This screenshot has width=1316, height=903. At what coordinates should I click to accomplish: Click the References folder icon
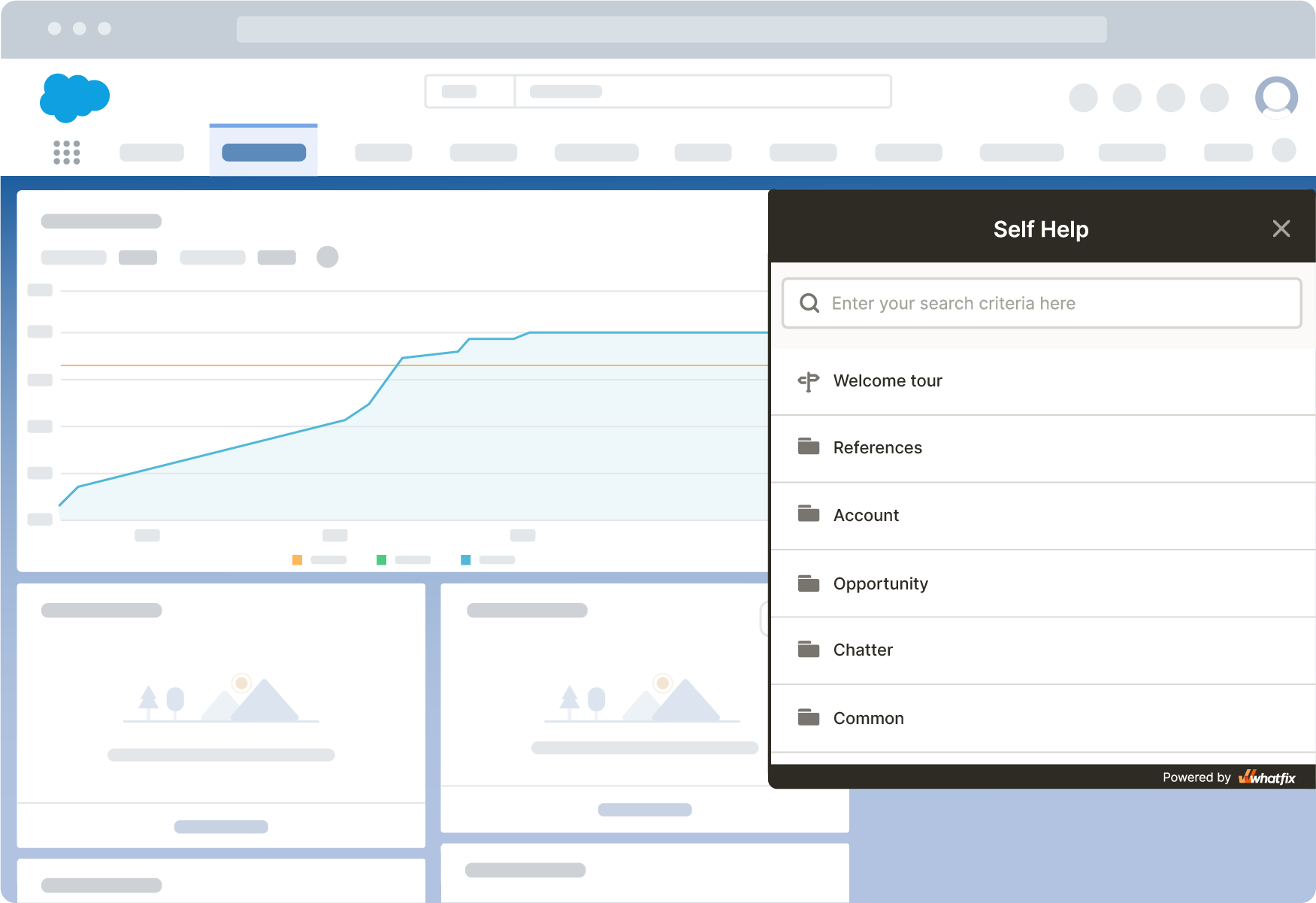tap(809, 447)
